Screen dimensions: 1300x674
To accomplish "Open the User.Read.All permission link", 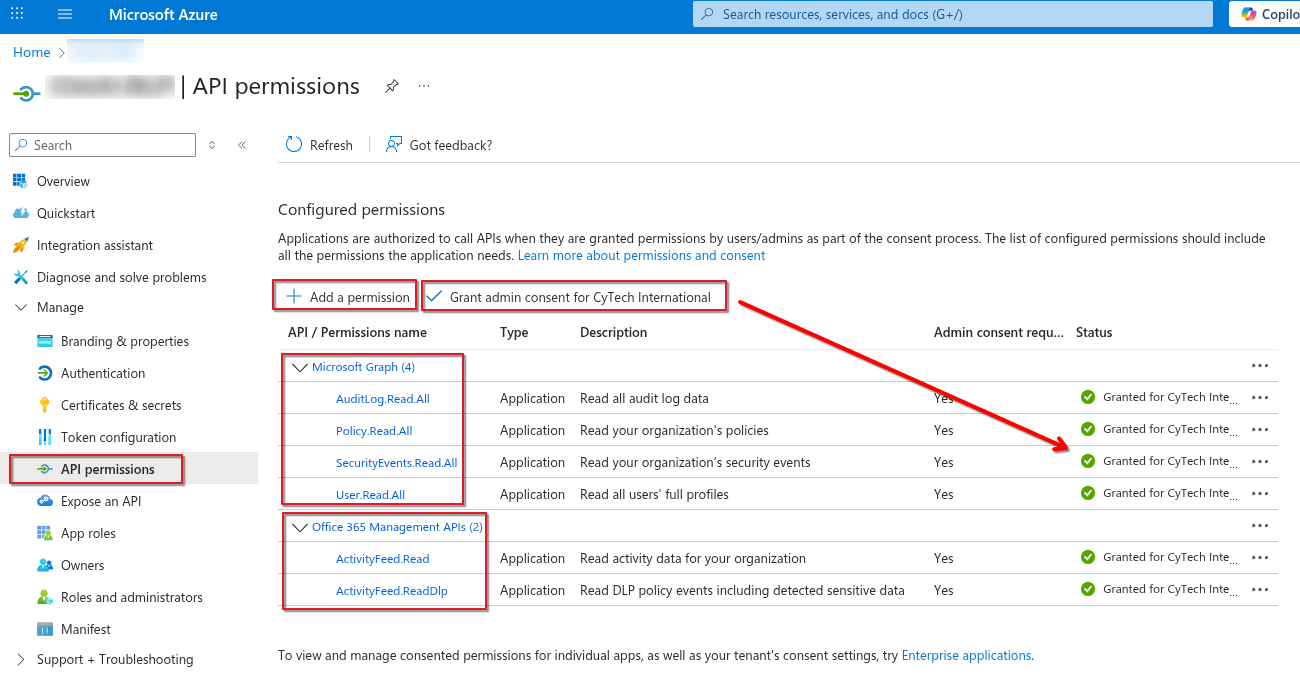I will click(x=371, y=494).
